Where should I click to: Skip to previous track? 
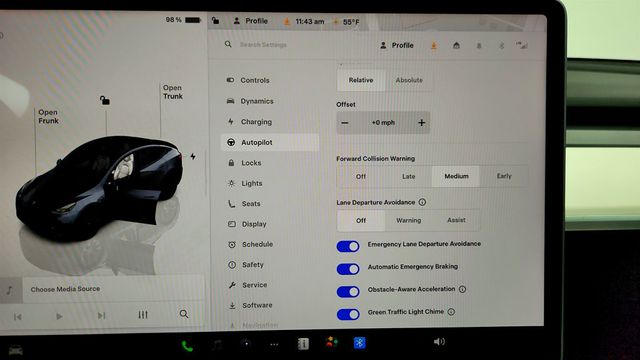pyautogui.click(x=18, y=317)
